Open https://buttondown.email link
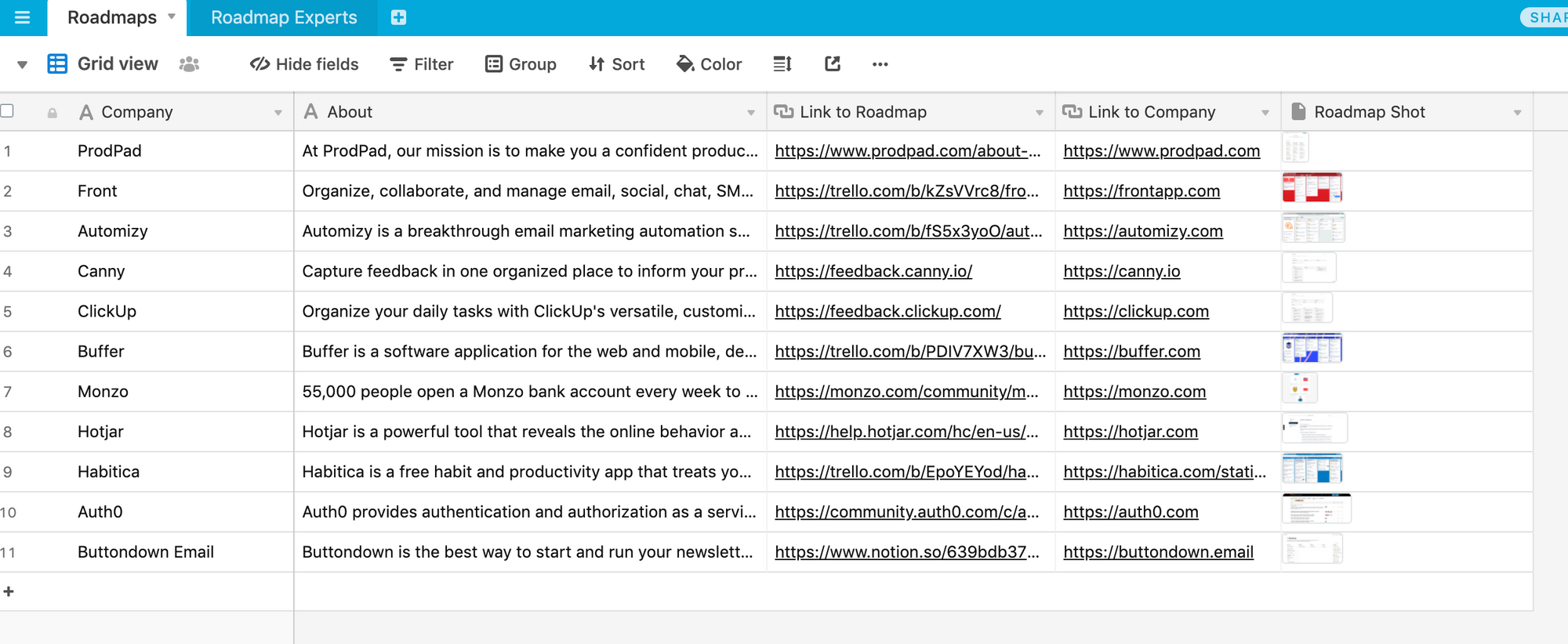The height and width of the screenshot is (644, 1568). (1158, 552)
